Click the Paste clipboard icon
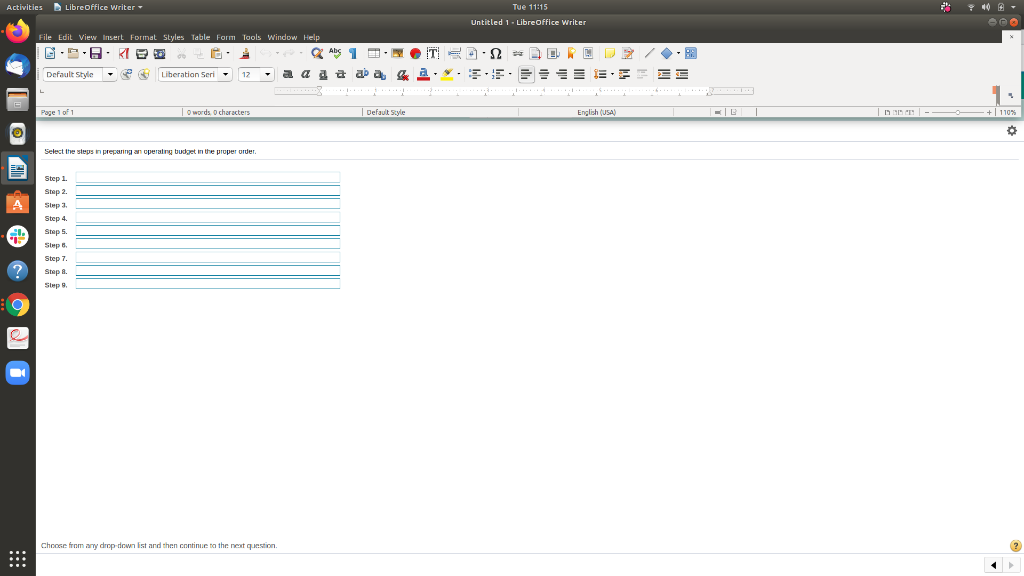This screenshot has height=576, width=1024. [216, 54]
